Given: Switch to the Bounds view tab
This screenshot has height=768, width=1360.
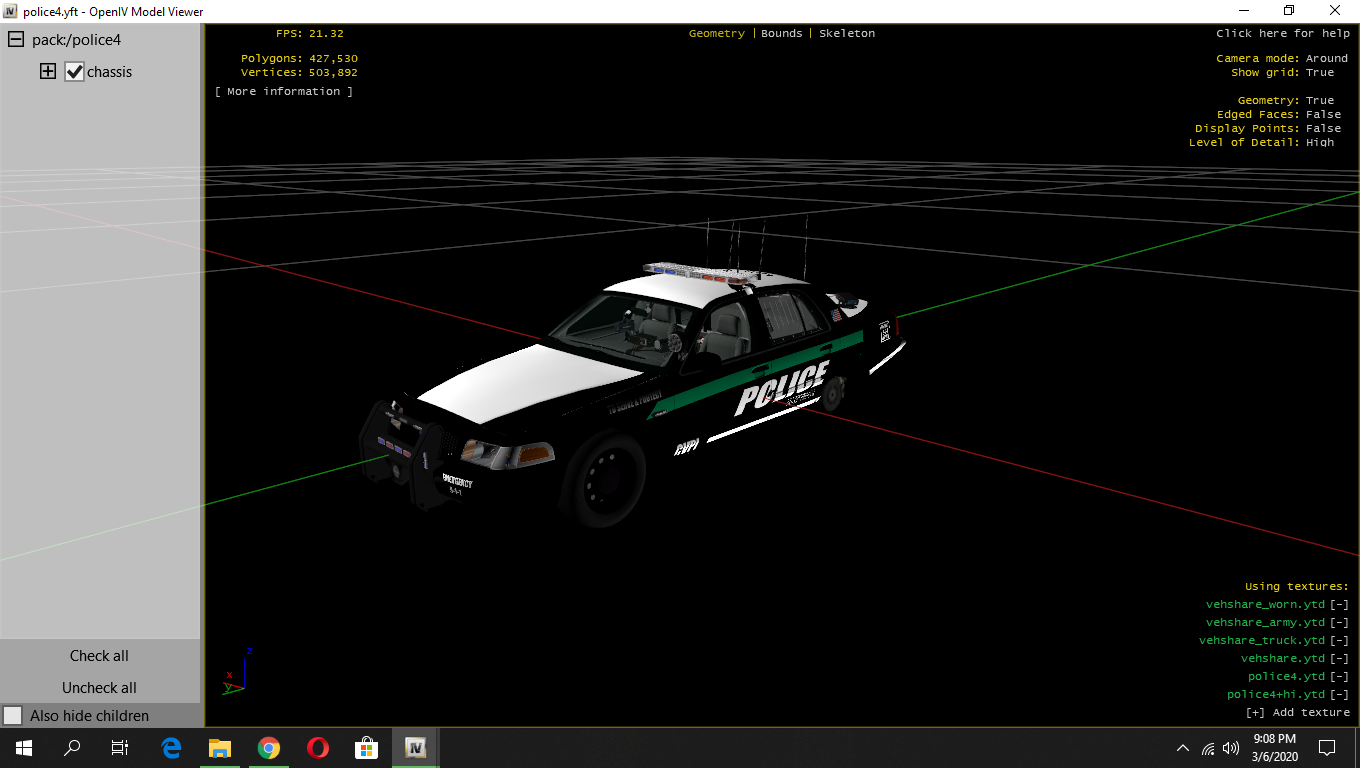Looking at the screenshot, I should pos(781,34).
